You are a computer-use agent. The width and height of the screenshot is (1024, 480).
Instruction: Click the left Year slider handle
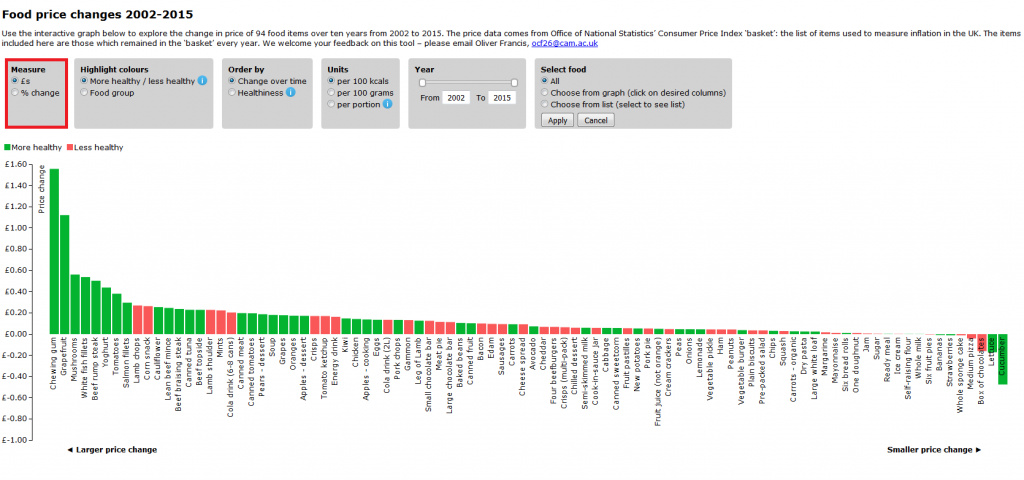(422, 83)
